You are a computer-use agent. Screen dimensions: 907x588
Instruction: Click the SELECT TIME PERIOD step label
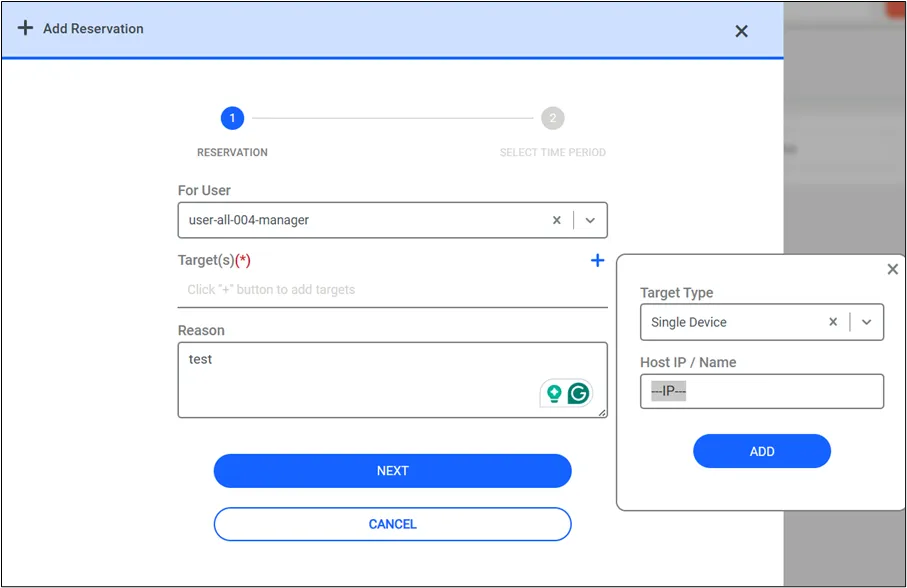553,153
